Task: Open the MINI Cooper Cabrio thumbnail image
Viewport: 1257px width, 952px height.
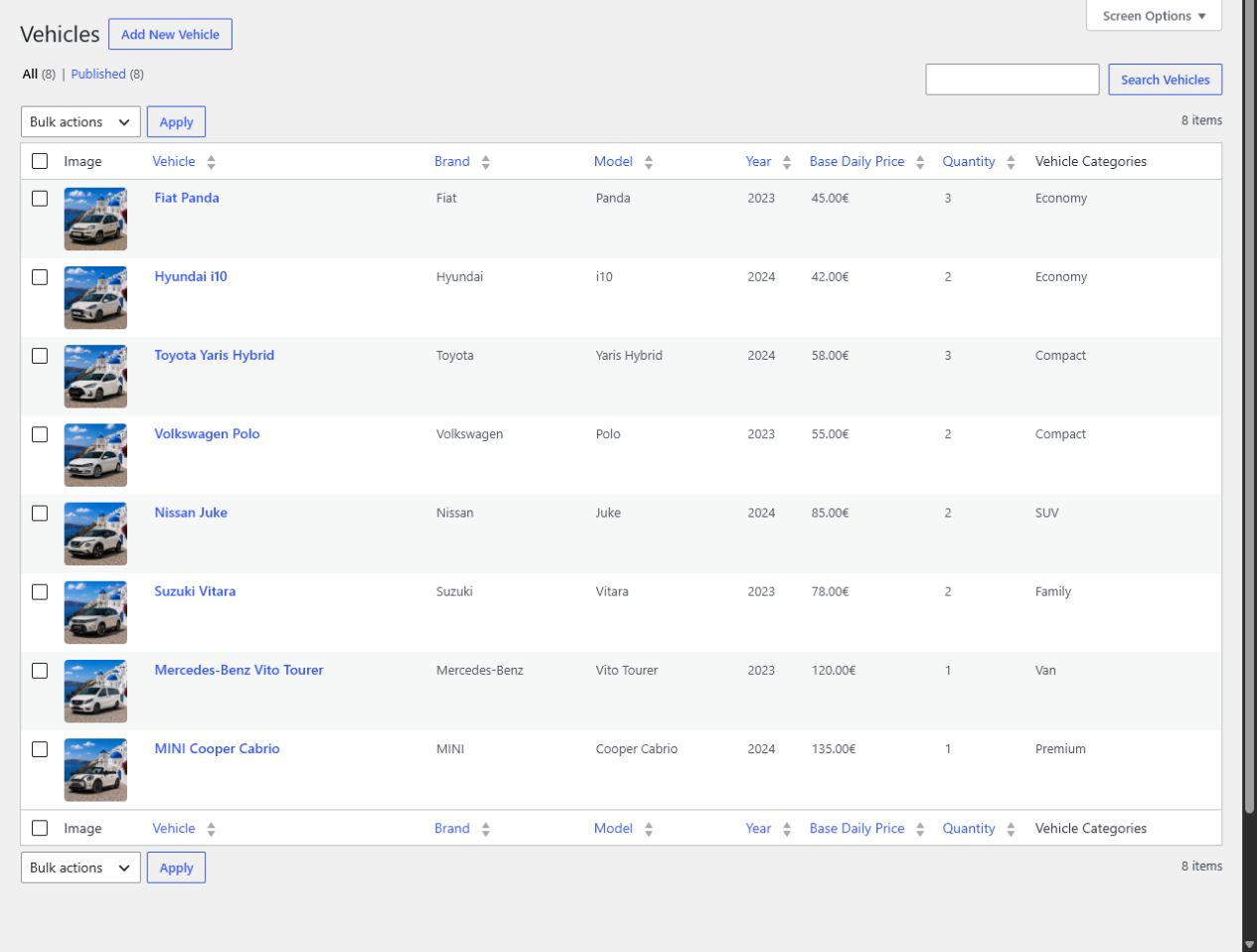Action: [95, 769]
